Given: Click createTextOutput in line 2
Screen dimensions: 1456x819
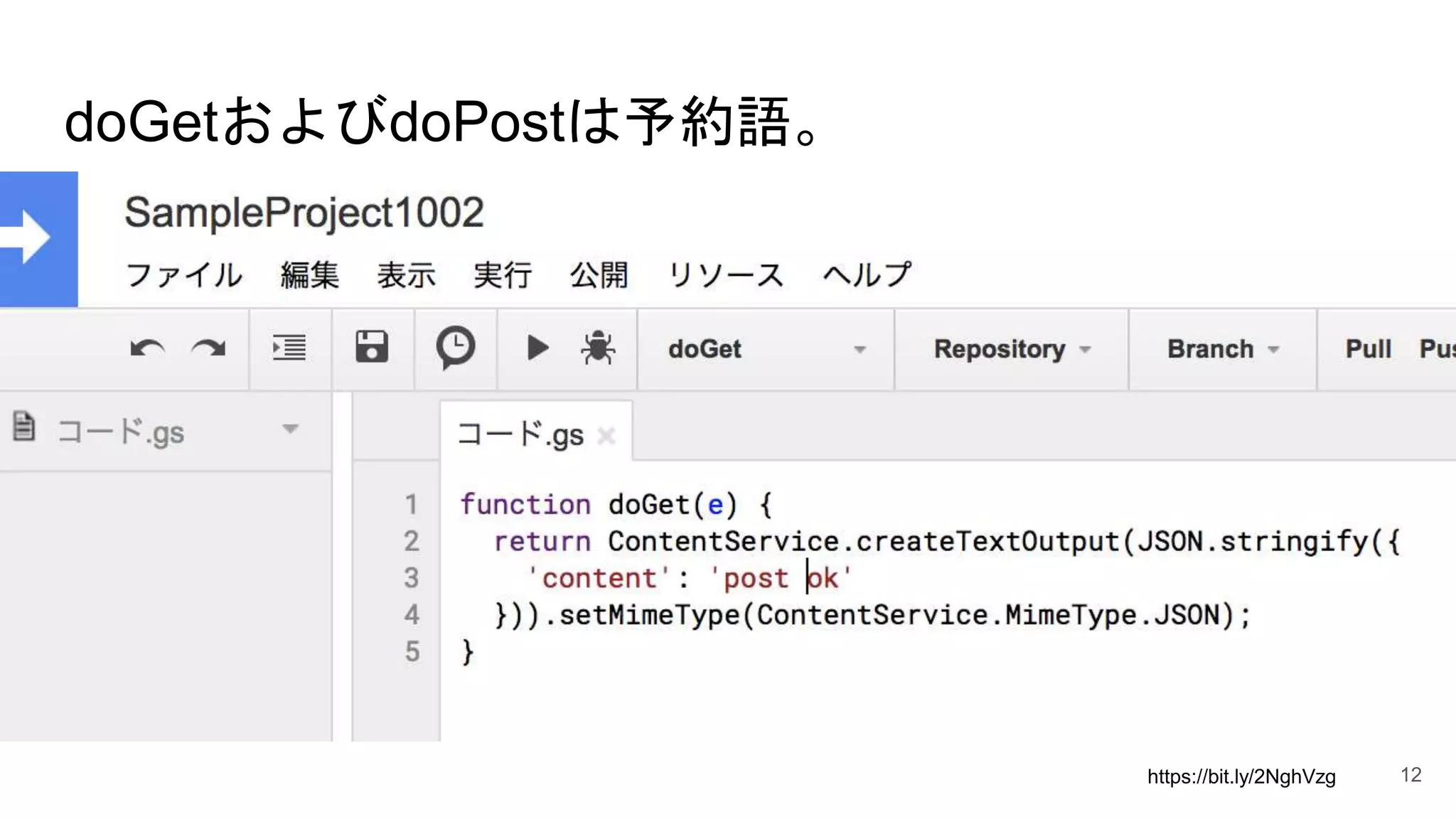Looking at the screenshot, I should coord(987,542).
